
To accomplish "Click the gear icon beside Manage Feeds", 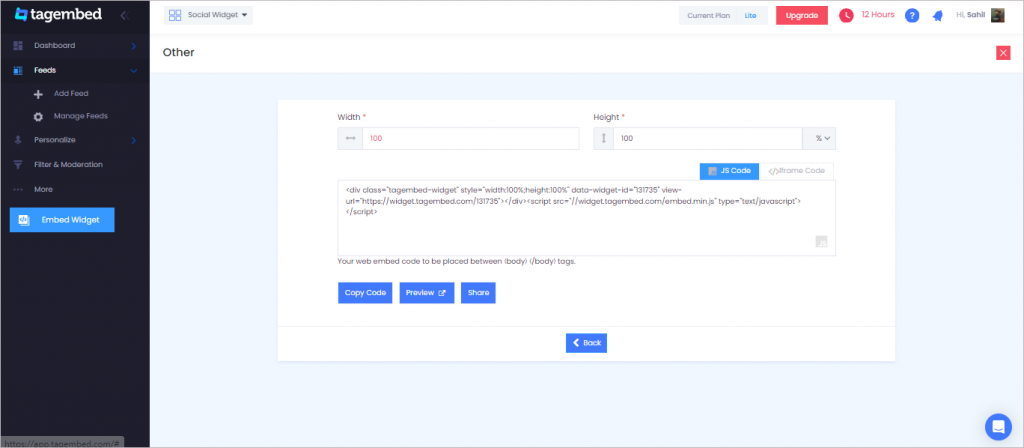I will pos(39,117).
